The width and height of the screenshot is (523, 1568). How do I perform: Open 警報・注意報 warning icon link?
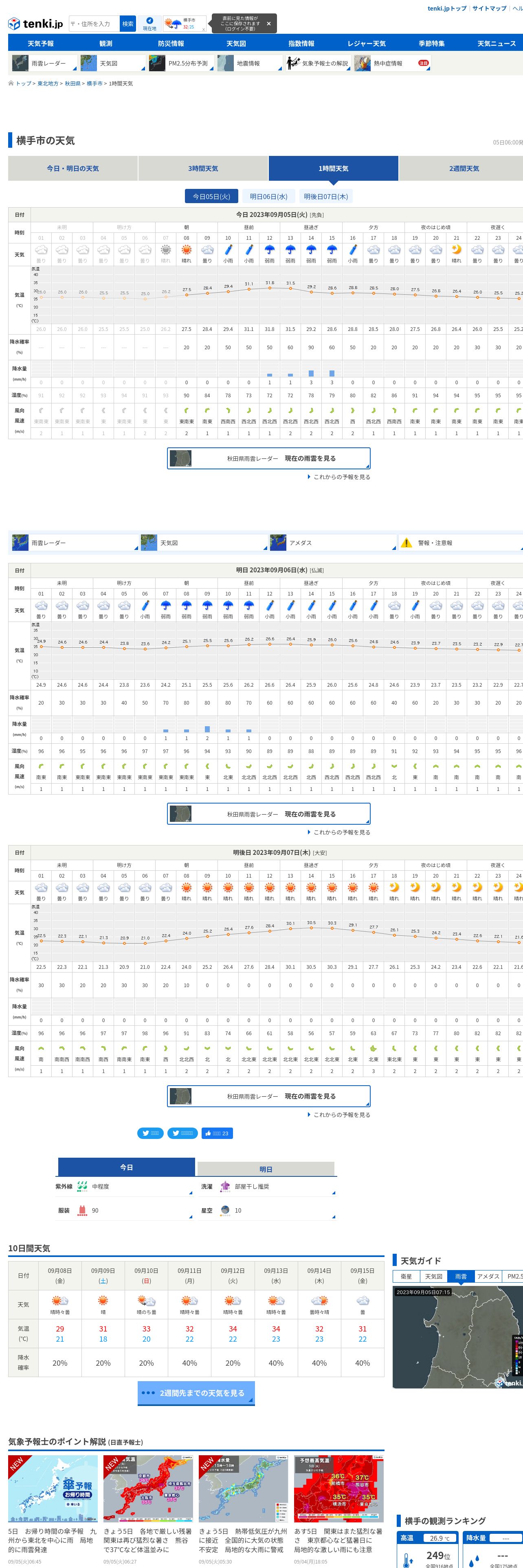461,542
